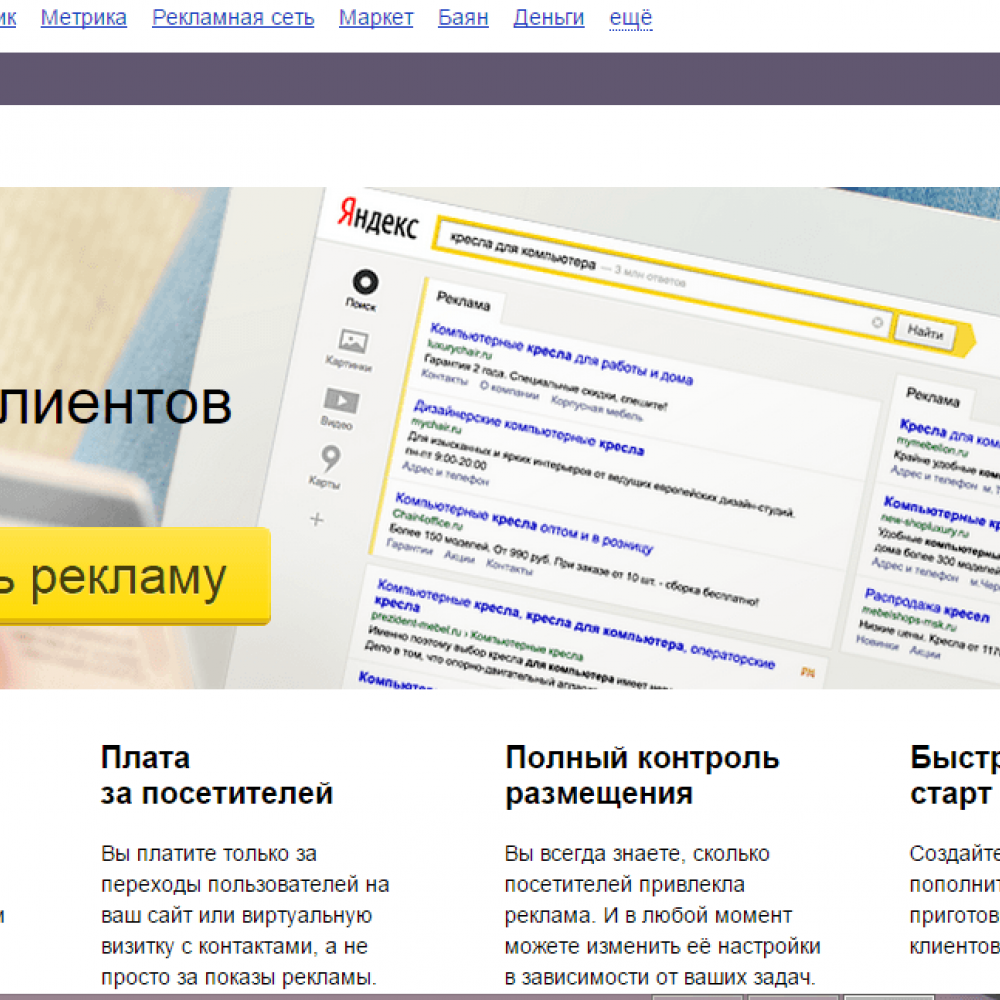Go to Рекламная сеть in the top navigation
Viewport: 1000px width, 1000px height.
point(233,18)
